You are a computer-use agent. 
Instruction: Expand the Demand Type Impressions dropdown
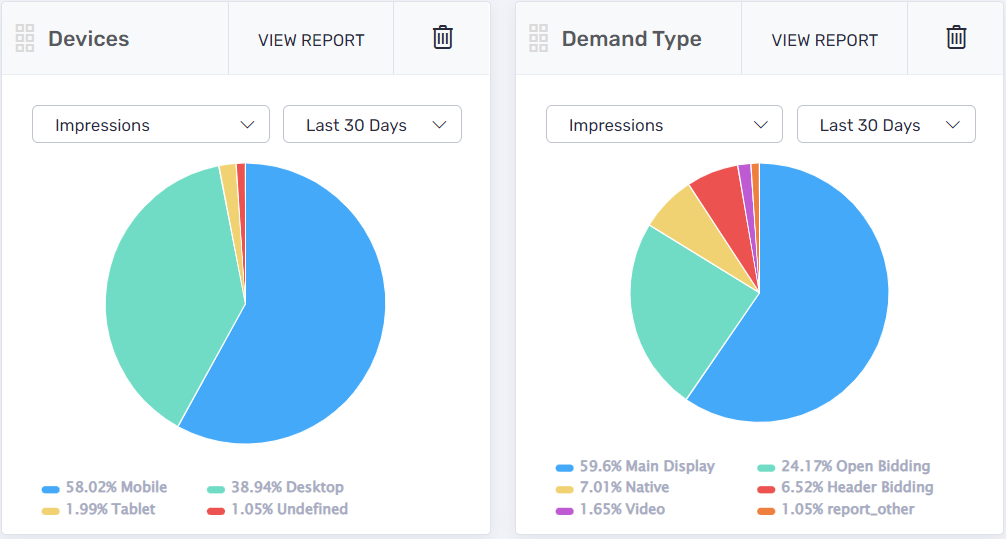tap(664, 125)
